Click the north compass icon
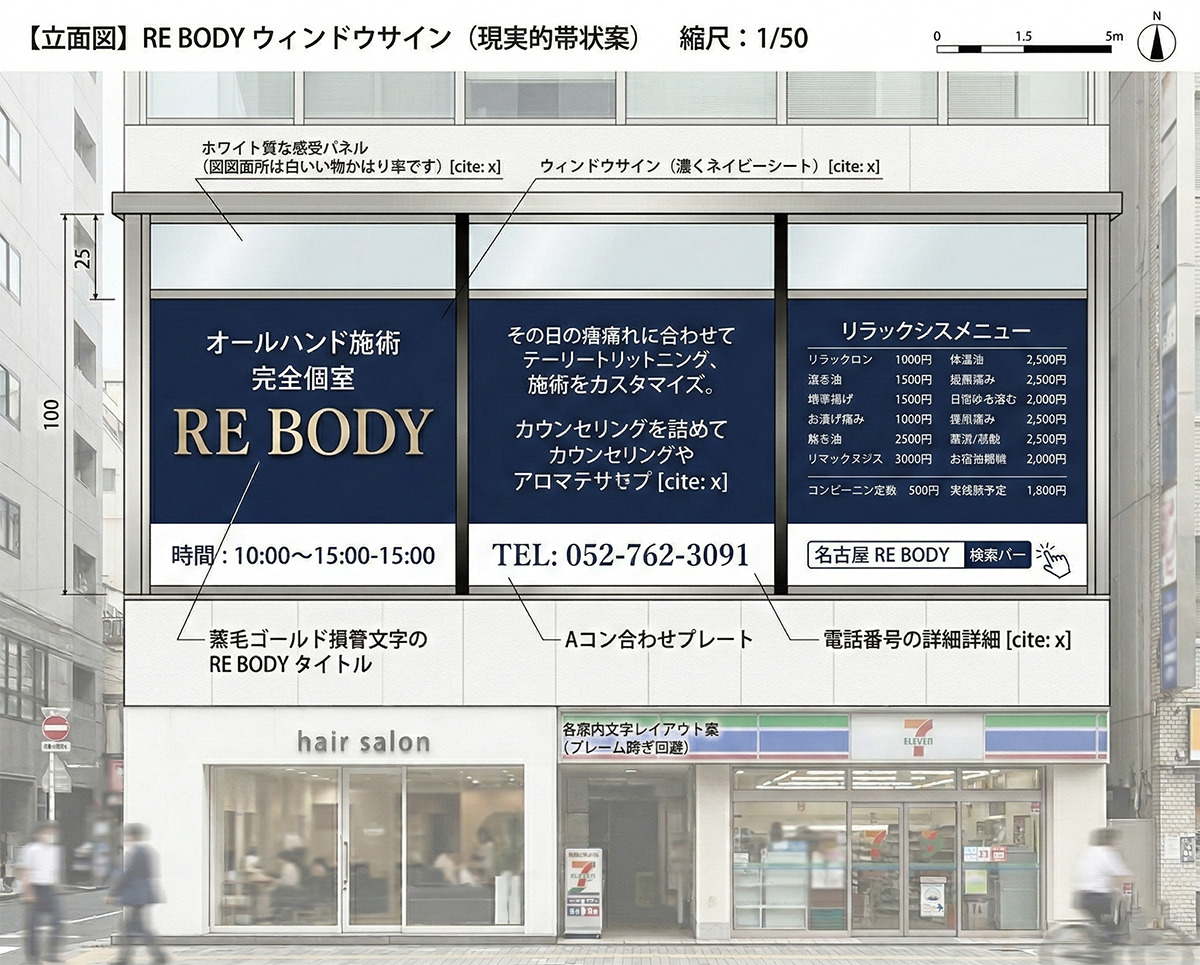 tap(1155, 40)
